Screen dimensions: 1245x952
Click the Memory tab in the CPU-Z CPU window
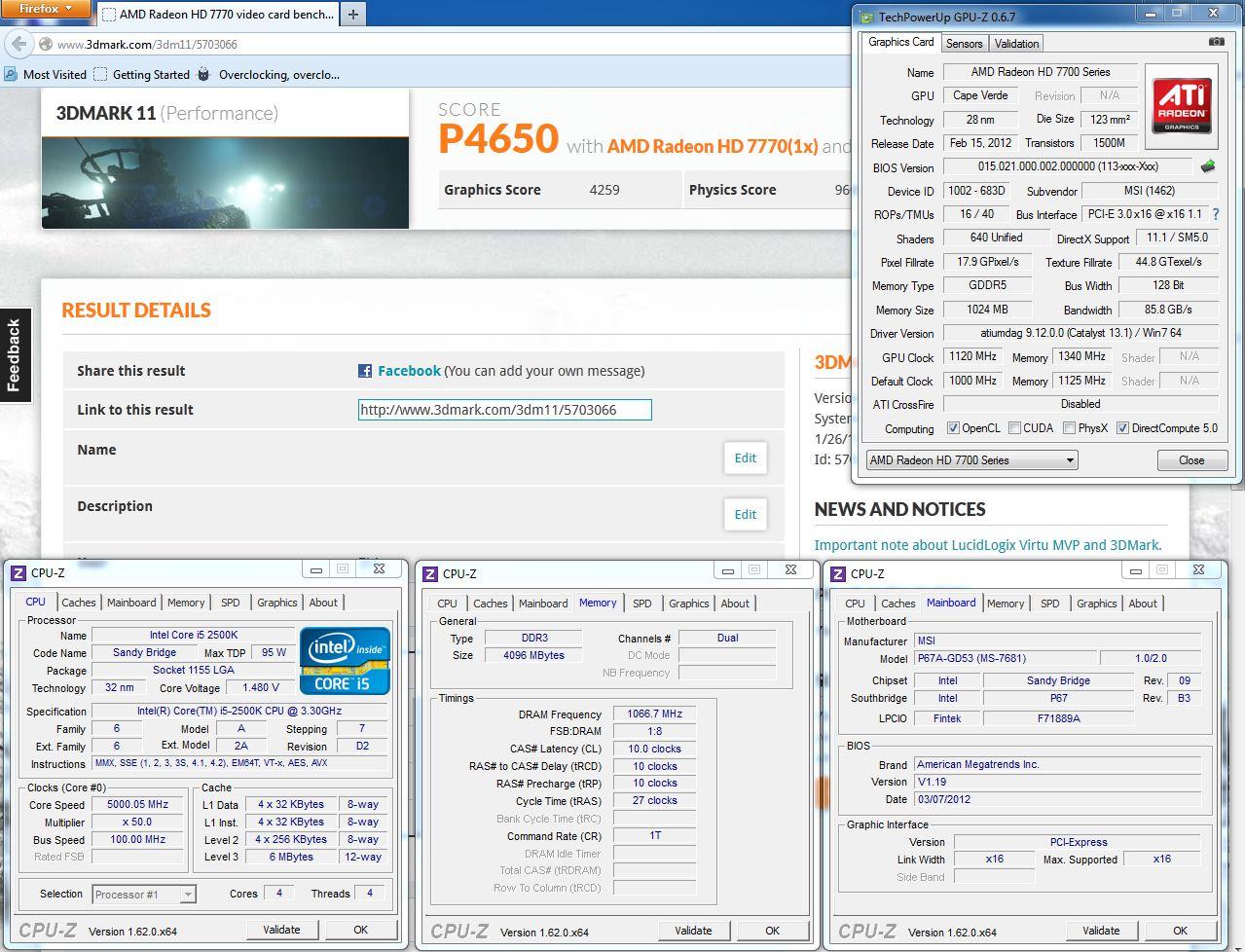pos(186,604)
